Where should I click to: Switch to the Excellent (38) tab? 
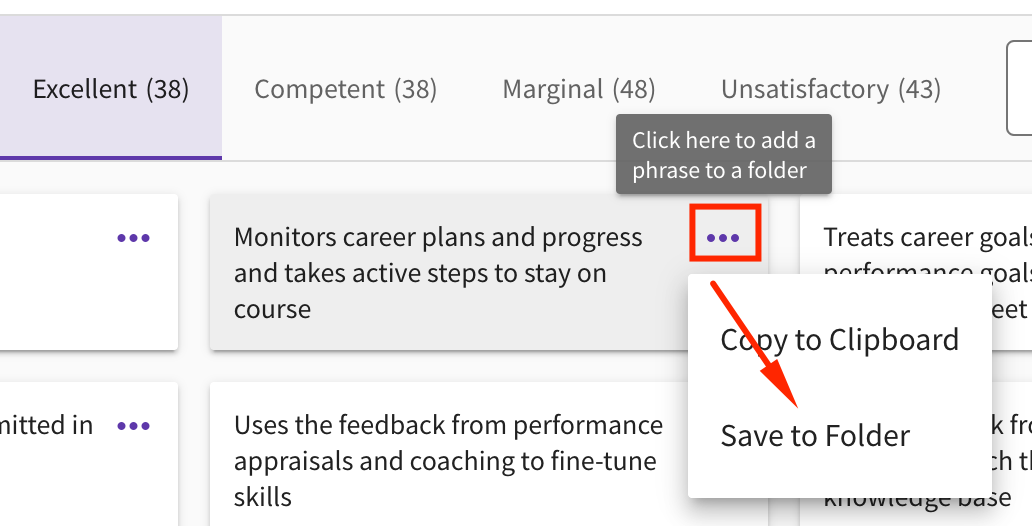[x=111, y=89]
